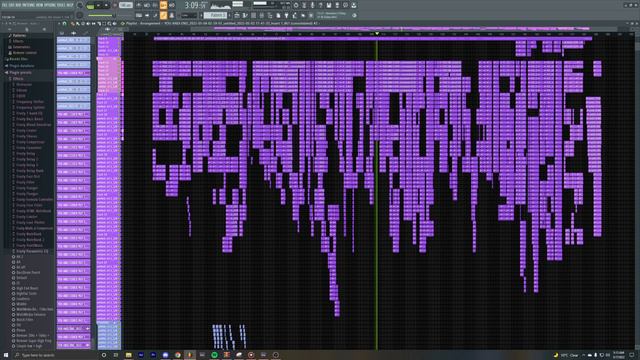Open Google Chrome from taskbar
The image size is (640, 360).
pos(178,355)
